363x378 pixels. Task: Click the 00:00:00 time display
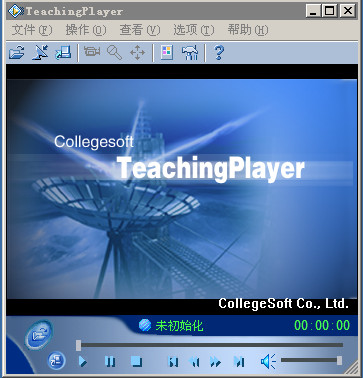pos(322,325)
